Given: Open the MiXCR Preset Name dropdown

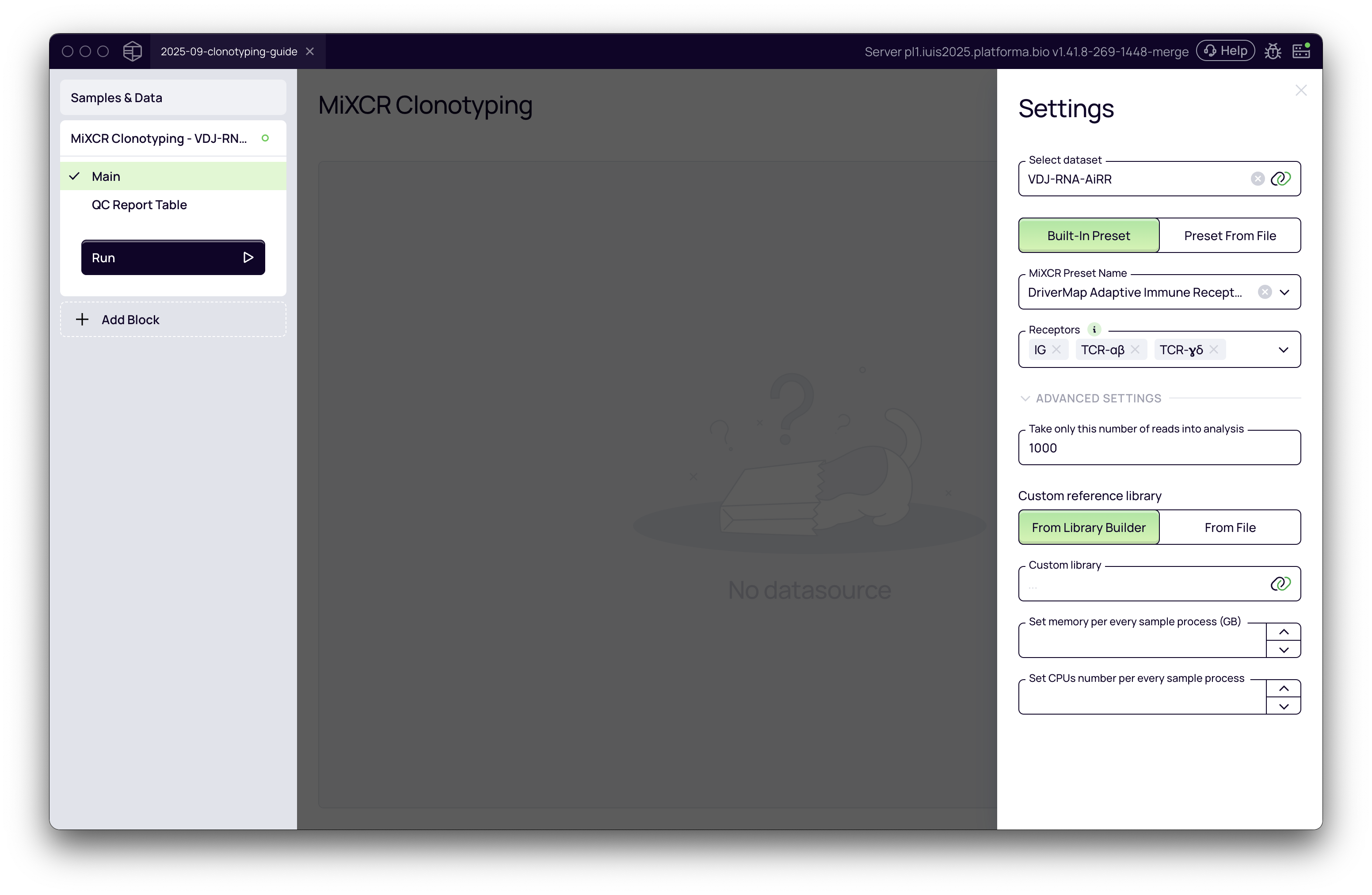Looking at the screenshot, I should (1284, 292).
